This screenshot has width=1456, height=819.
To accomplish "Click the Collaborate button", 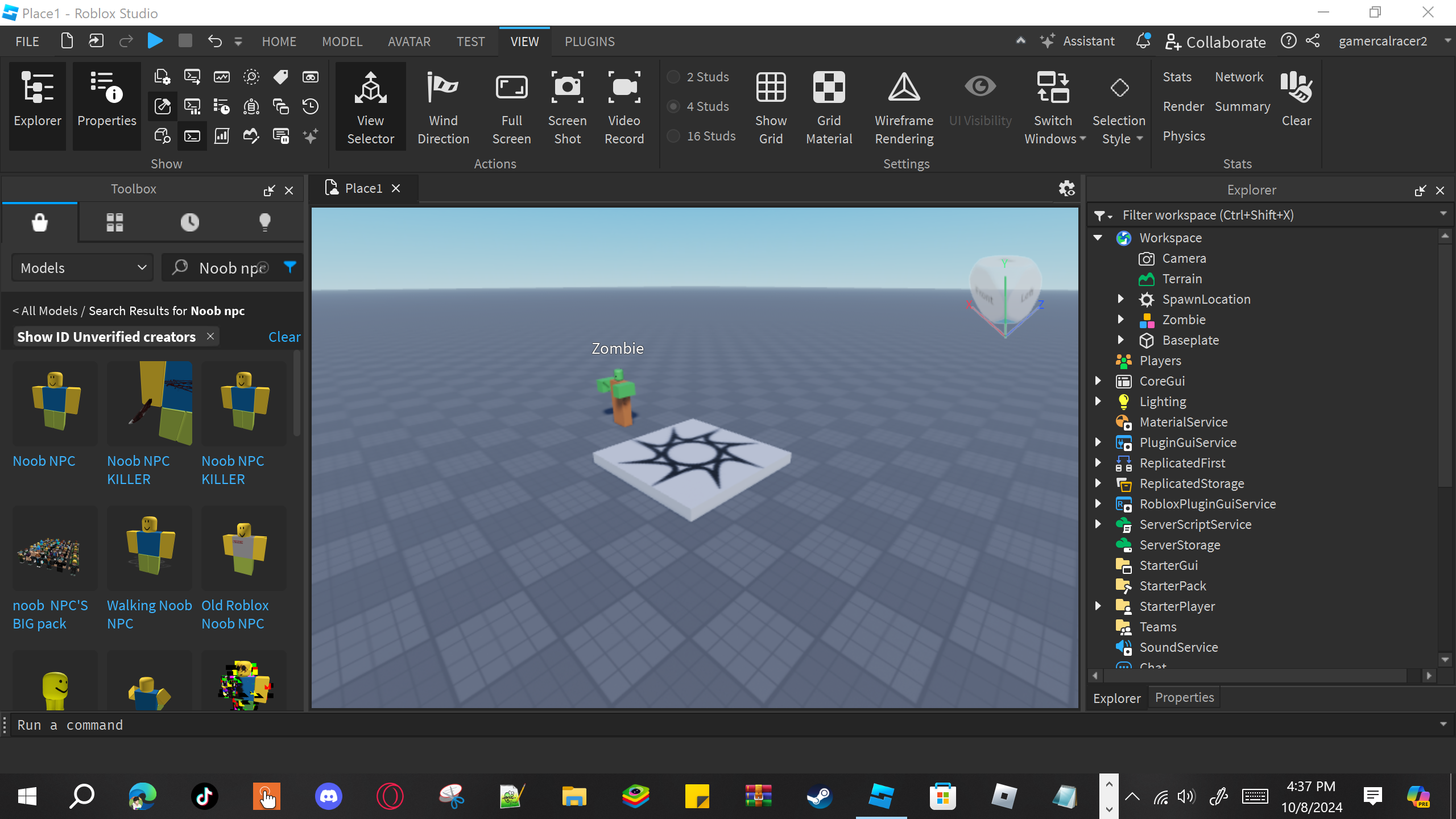I will pyautogui.click(x=1216, y=42).
